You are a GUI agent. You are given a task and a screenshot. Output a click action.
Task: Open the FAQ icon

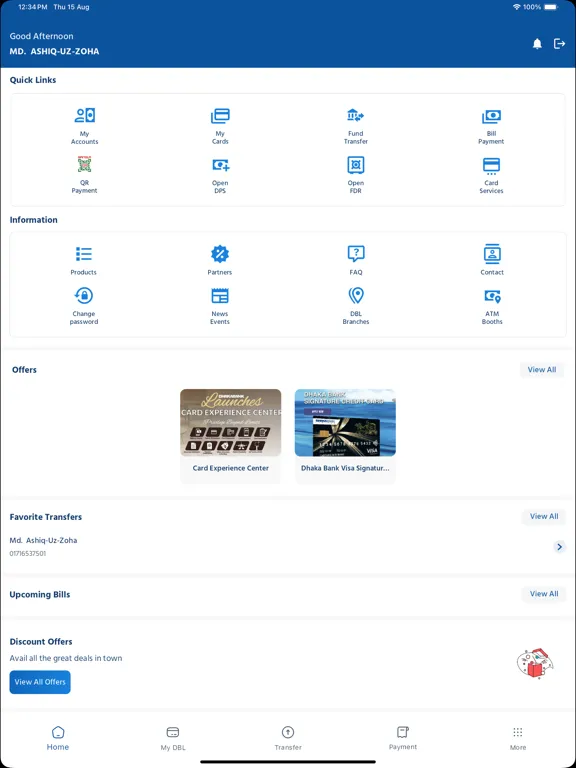[x=356, y=254]
